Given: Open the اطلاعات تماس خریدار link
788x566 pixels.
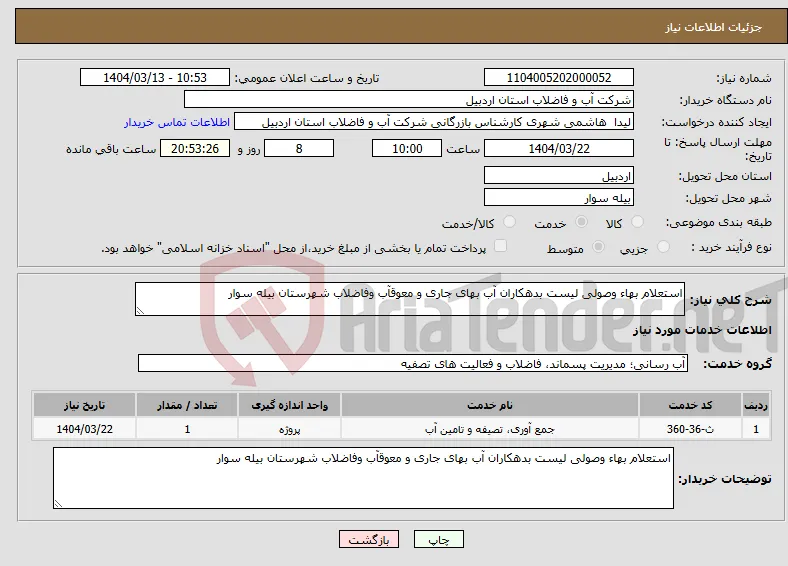Looking at the screenshot, I should (x=177, y=122).
